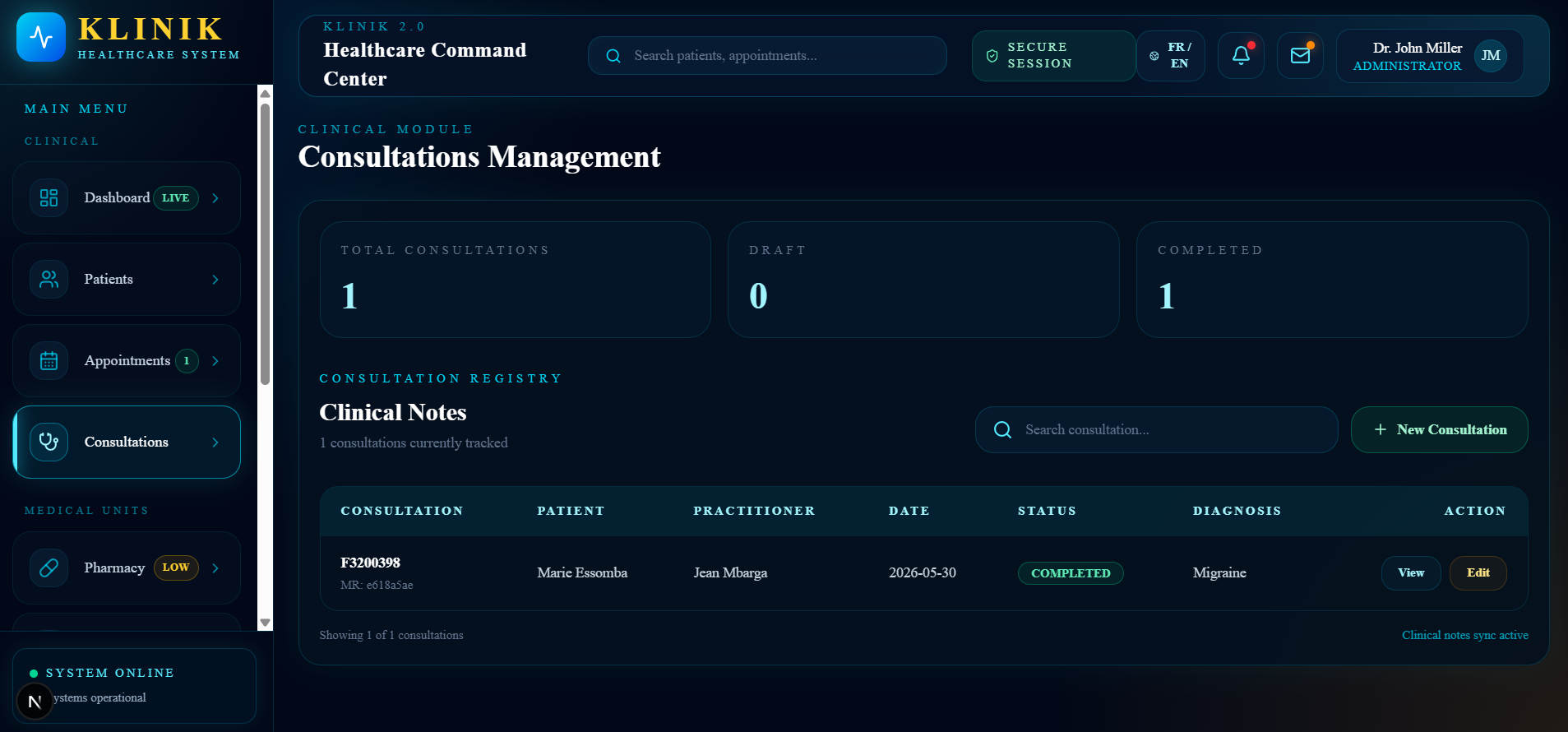Click the COMPLETED status badge

pos(1071,573)
